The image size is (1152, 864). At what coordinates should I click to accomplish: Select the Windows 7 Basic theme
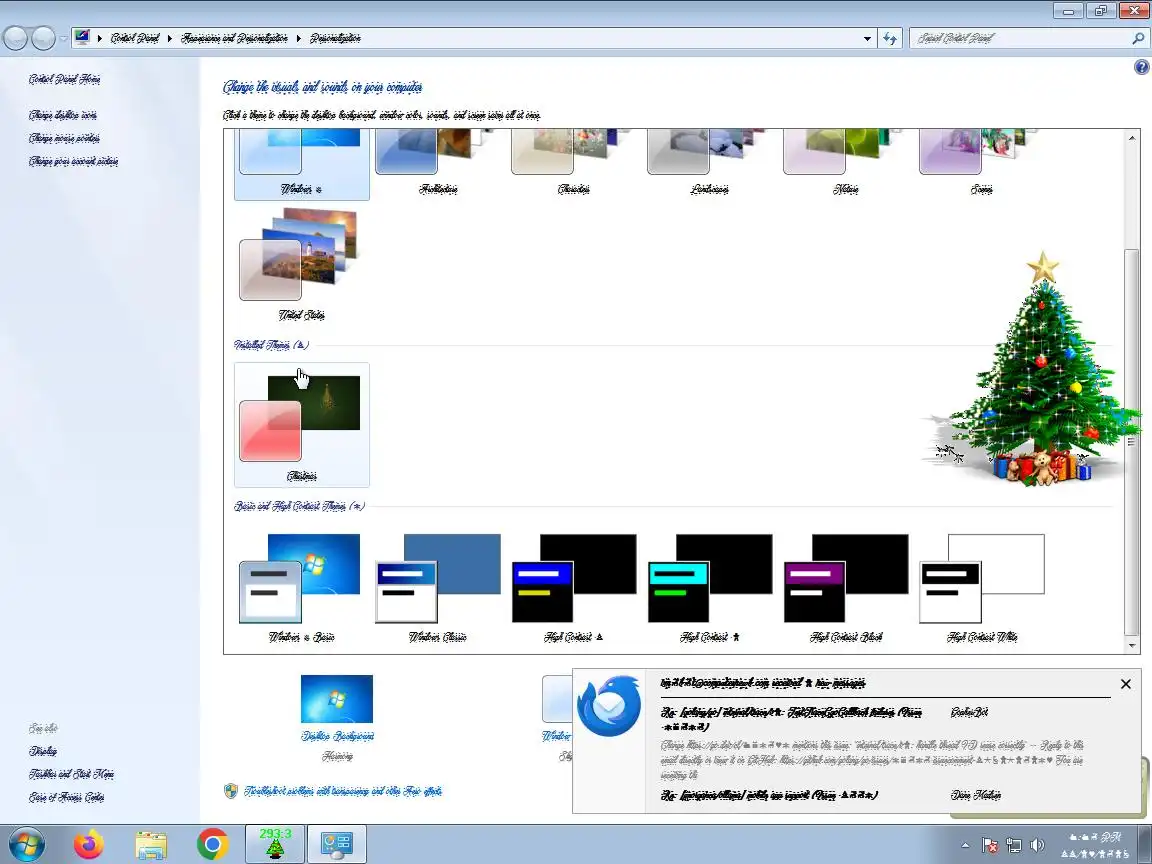pyautogui.click(x=301, y=588)
